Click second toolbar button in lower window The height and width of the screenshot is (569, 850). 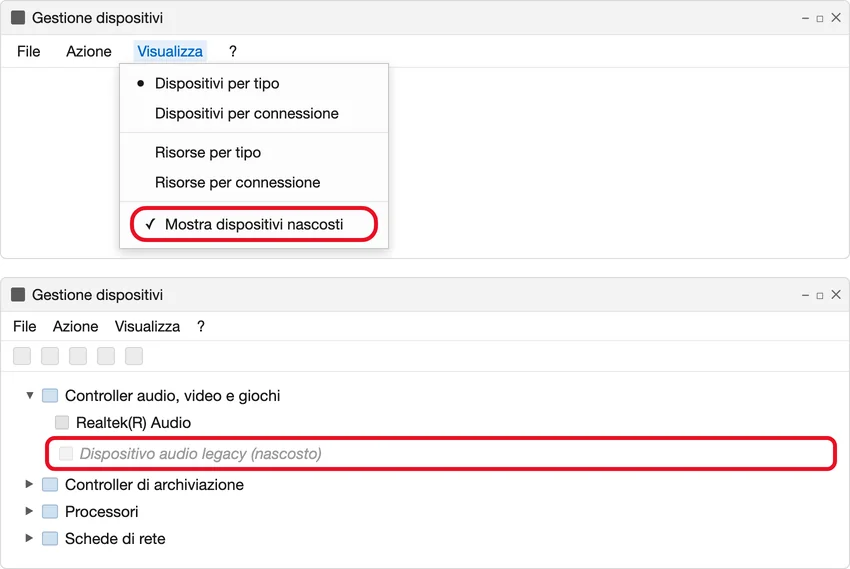(x=50, y=356)
